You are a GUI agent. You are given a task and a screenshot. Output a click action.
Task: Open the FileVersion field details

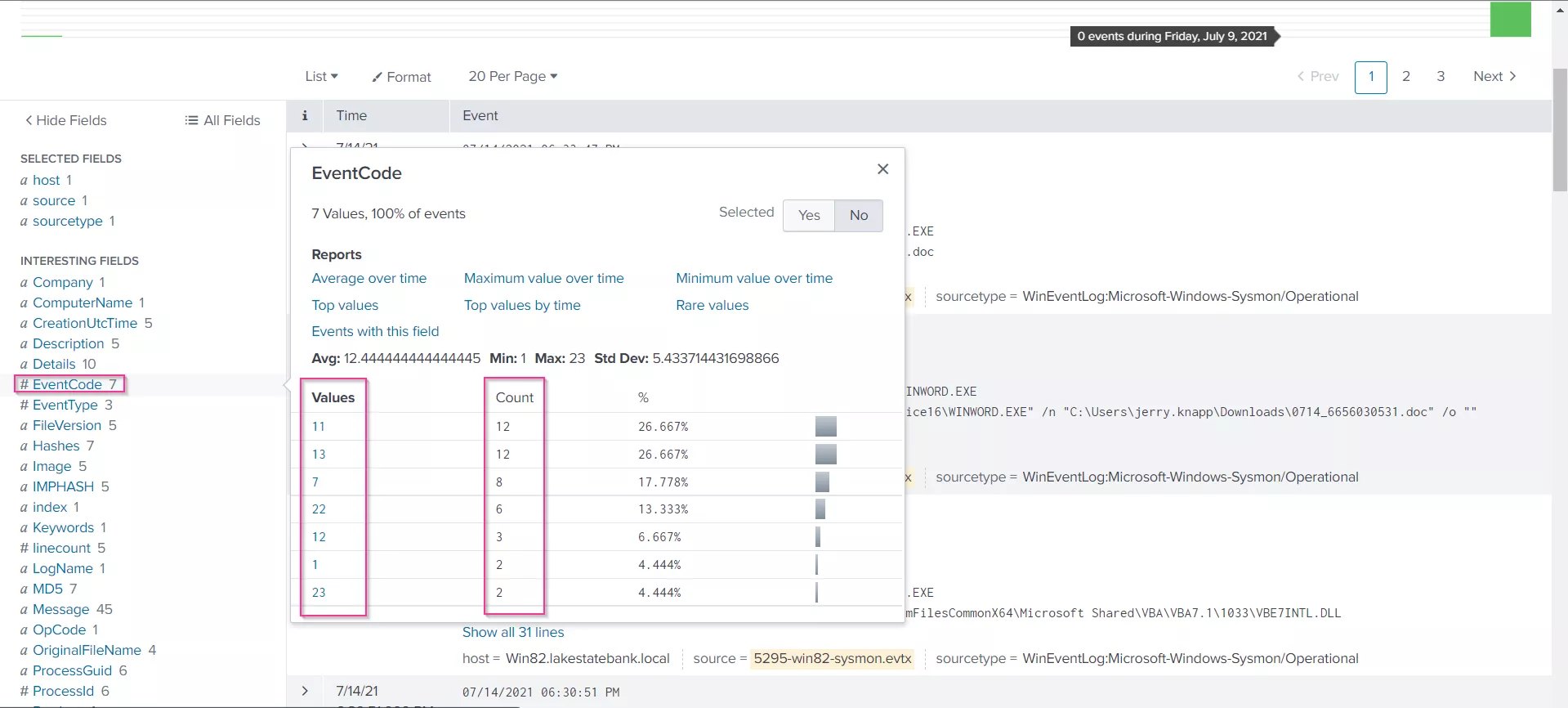pyautogui.click(x=67, y=425)
